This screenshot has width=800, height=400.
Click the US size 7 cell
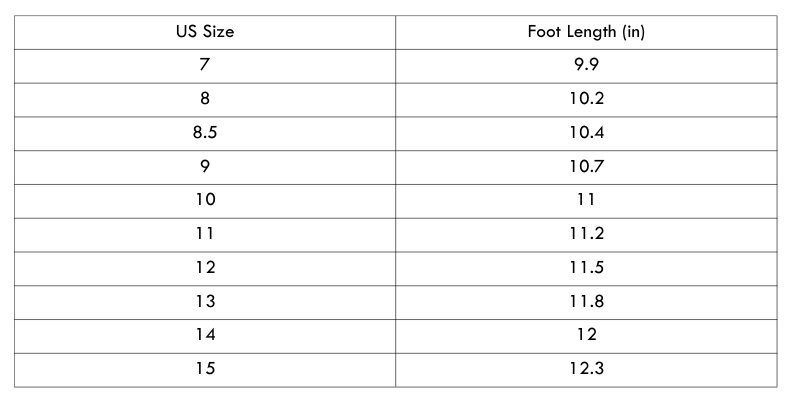click(205, 65)
